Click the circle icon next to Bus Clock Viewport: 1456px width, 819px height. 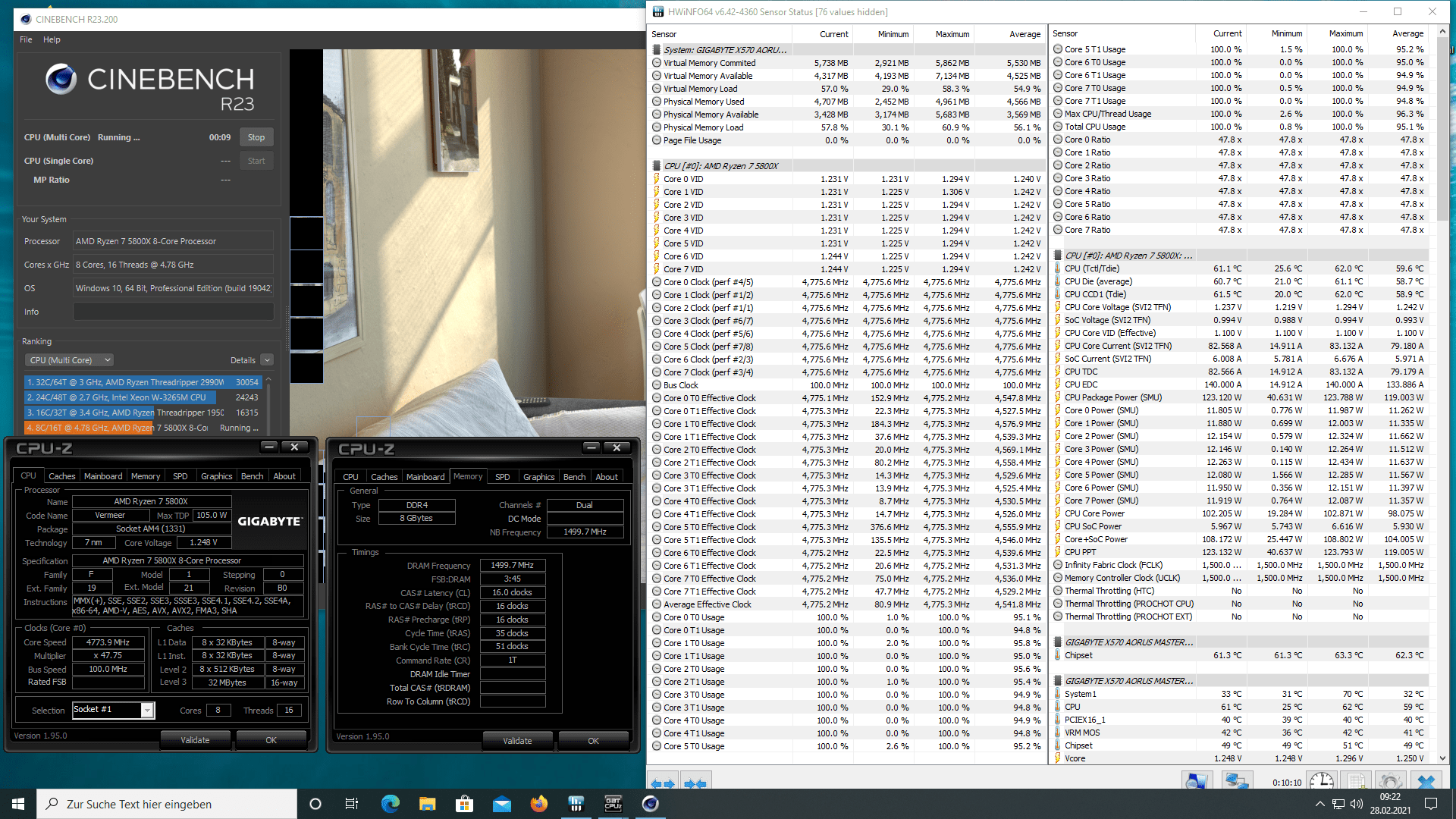657,385
